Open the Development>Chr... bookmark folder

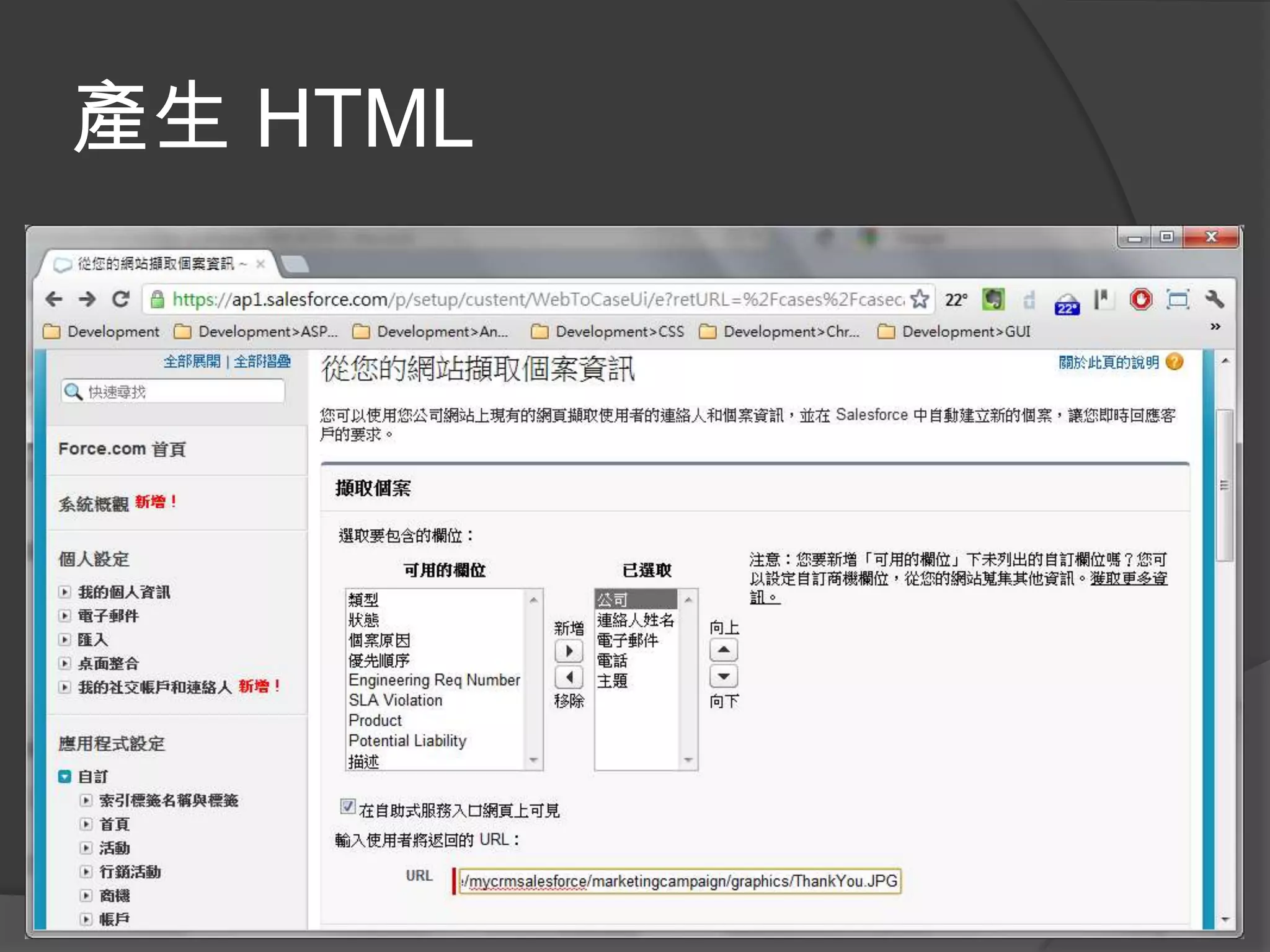click(x=779, y=332)
